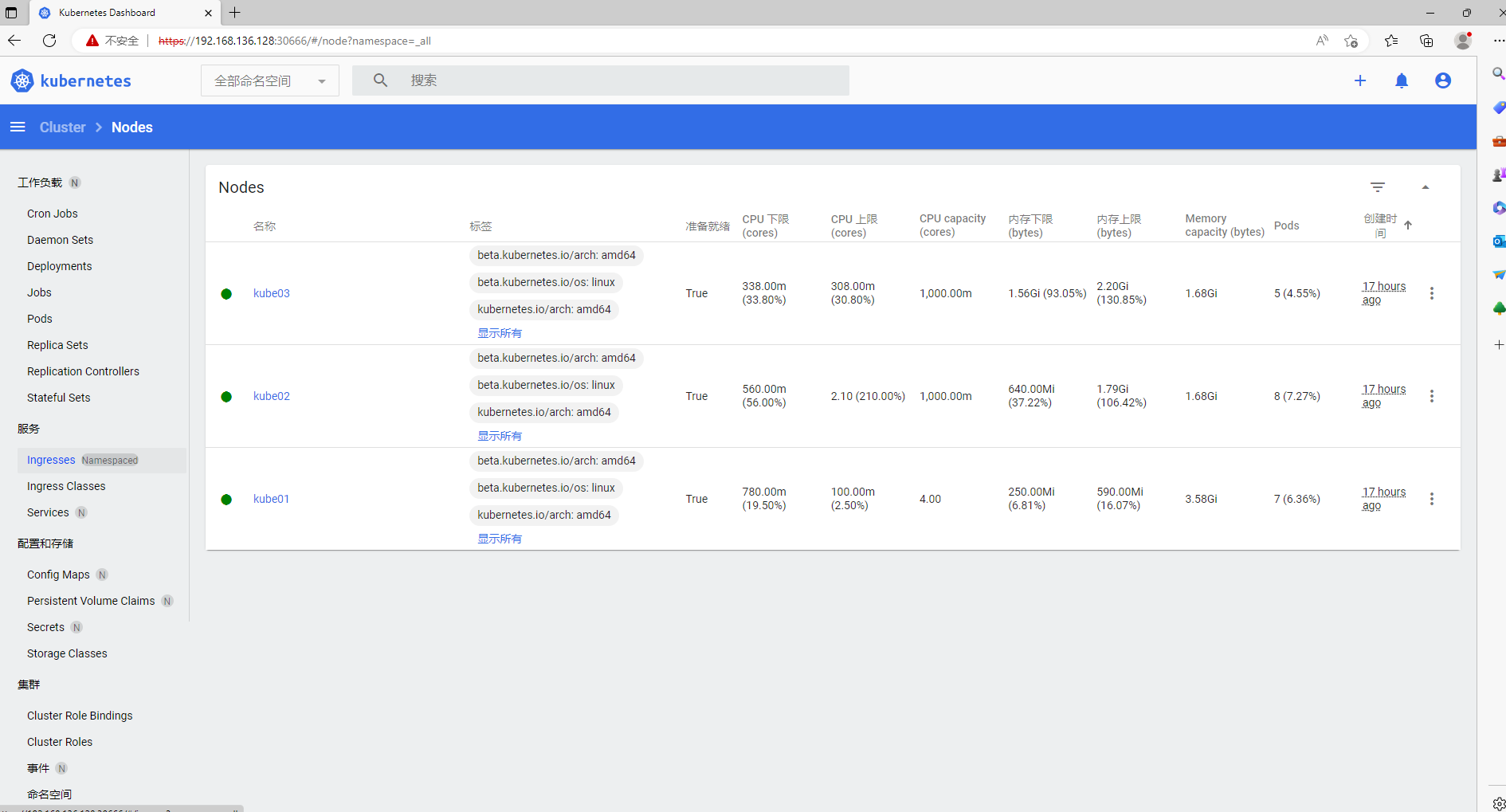Close the Kubernetes Dashboard tab
The height and width of the screenshot is (812, 1506).
tap(208, 13)
